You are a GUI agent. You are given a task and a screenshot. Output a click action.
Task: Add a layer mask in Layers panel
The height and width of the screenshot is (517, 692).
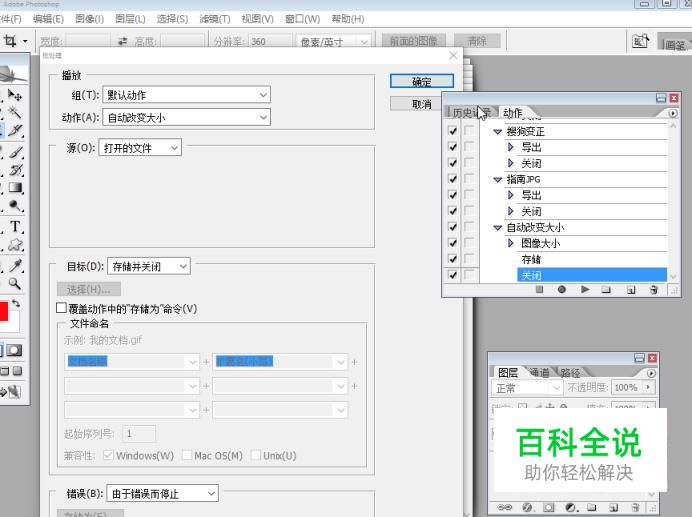(549, 507)
